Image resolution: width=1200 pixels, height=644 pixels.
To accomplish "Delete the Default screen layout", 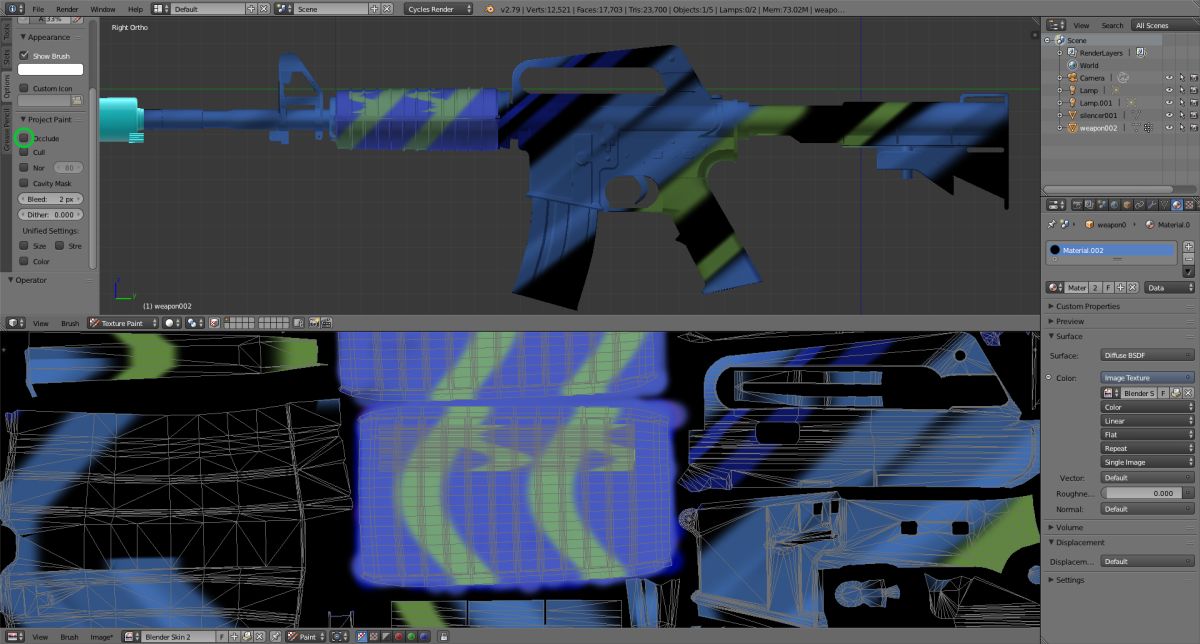I will (x=263, y=8).
